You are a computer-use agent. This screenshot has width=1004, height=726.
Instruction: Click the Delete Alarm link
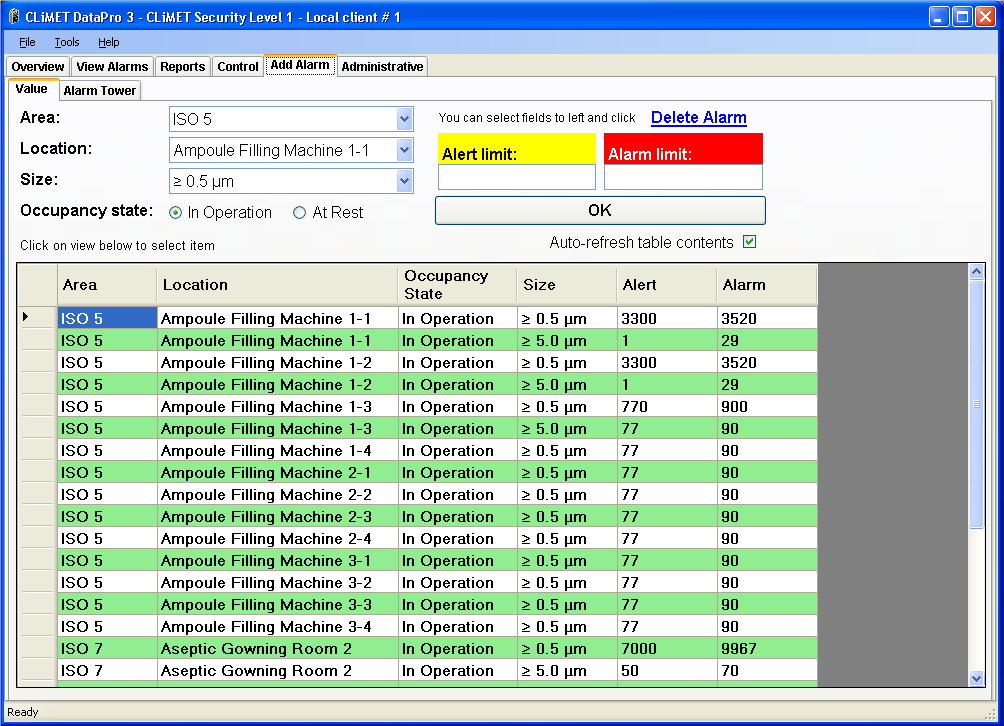pos(698,118)
